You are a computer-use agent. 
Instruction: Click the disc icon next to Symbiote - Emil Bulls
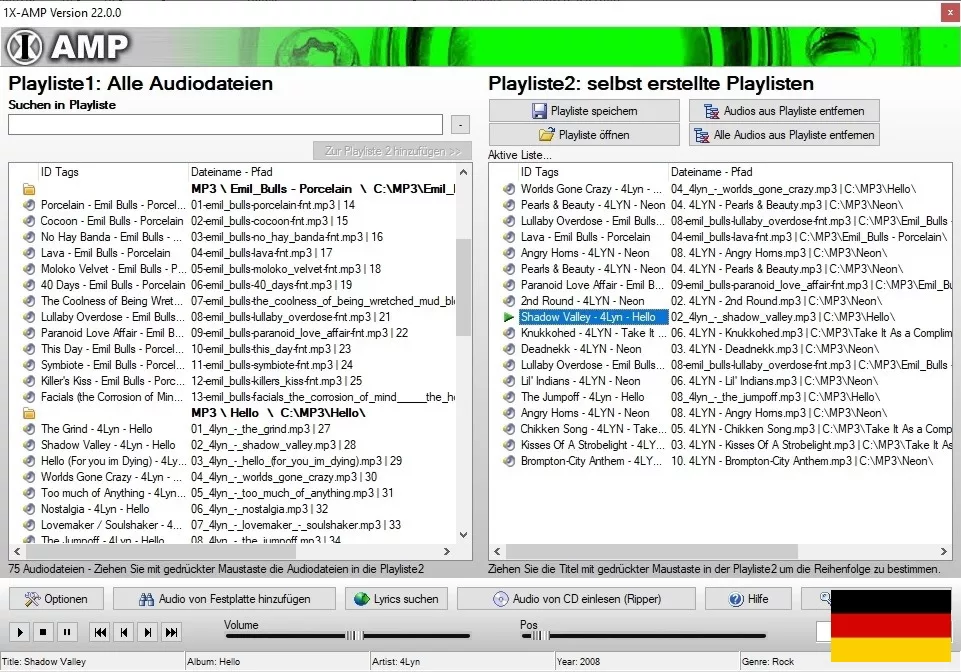point(29,365)
